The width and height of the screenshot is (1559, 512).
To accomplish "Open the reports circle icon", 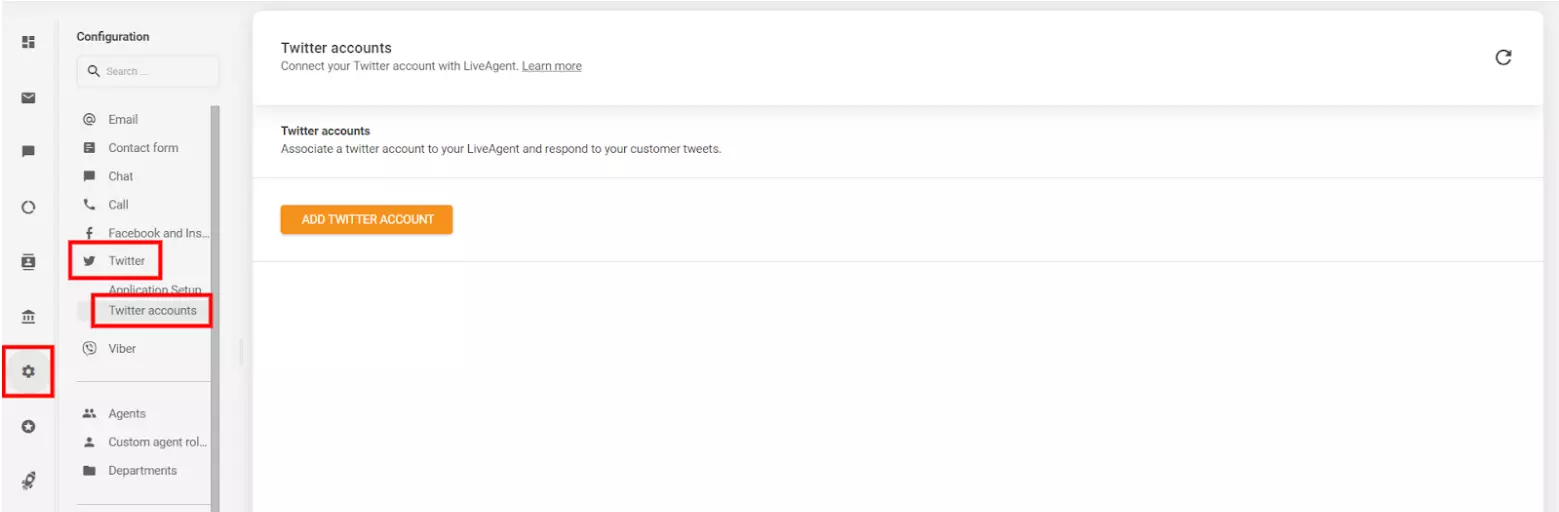I will [28, 208].
